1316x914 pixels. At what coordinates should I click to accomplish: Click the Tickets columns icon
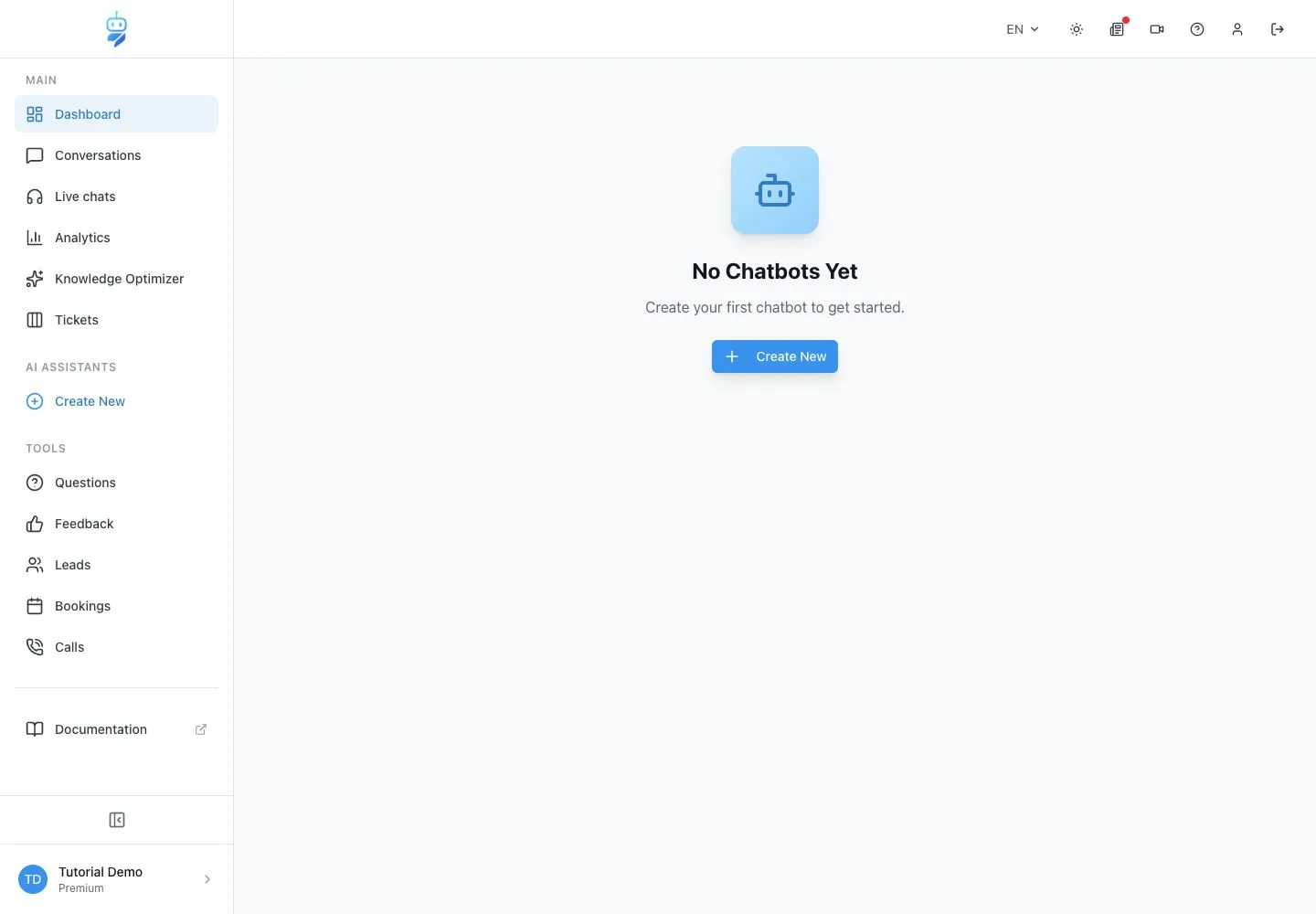click(35, 320)
